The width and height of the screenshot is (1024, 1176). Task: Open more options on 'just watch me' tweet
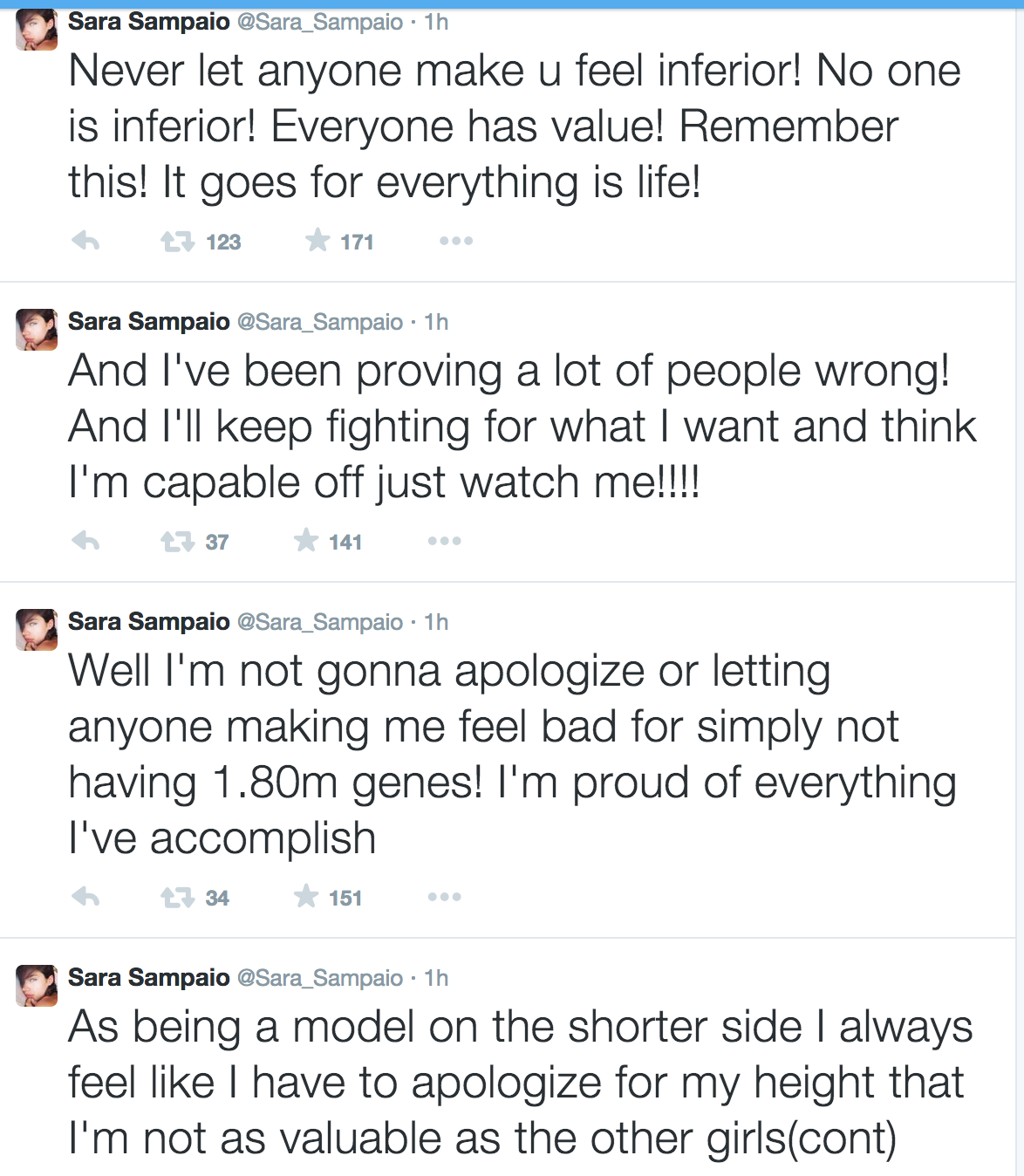(445, 541)
